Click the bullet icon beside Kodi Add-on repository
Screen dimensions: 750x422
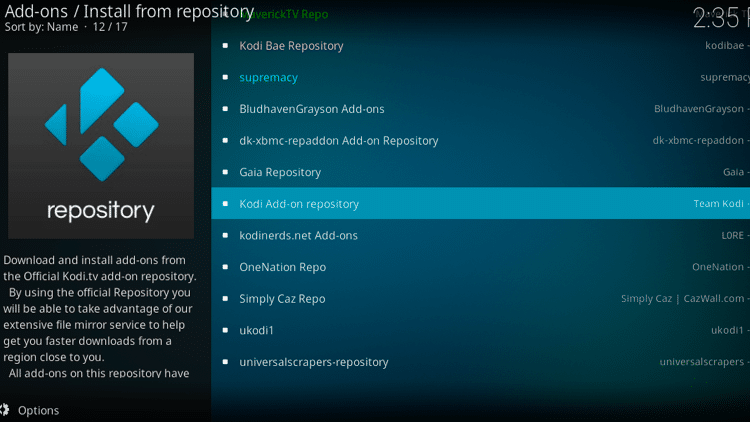225,203
